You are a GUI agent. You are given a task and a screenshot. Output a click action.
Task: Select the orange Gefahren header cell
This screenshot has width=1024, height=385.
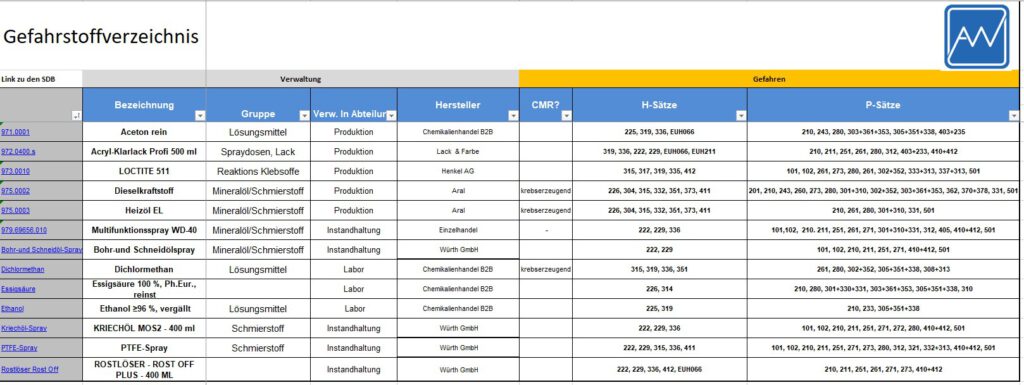[769, 79]
